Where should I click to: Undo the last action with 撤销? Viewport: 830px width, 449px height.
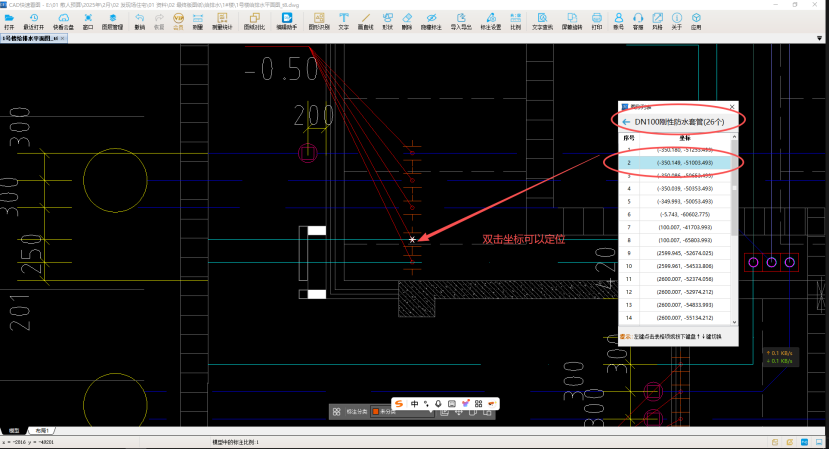[x=140, y=21]
